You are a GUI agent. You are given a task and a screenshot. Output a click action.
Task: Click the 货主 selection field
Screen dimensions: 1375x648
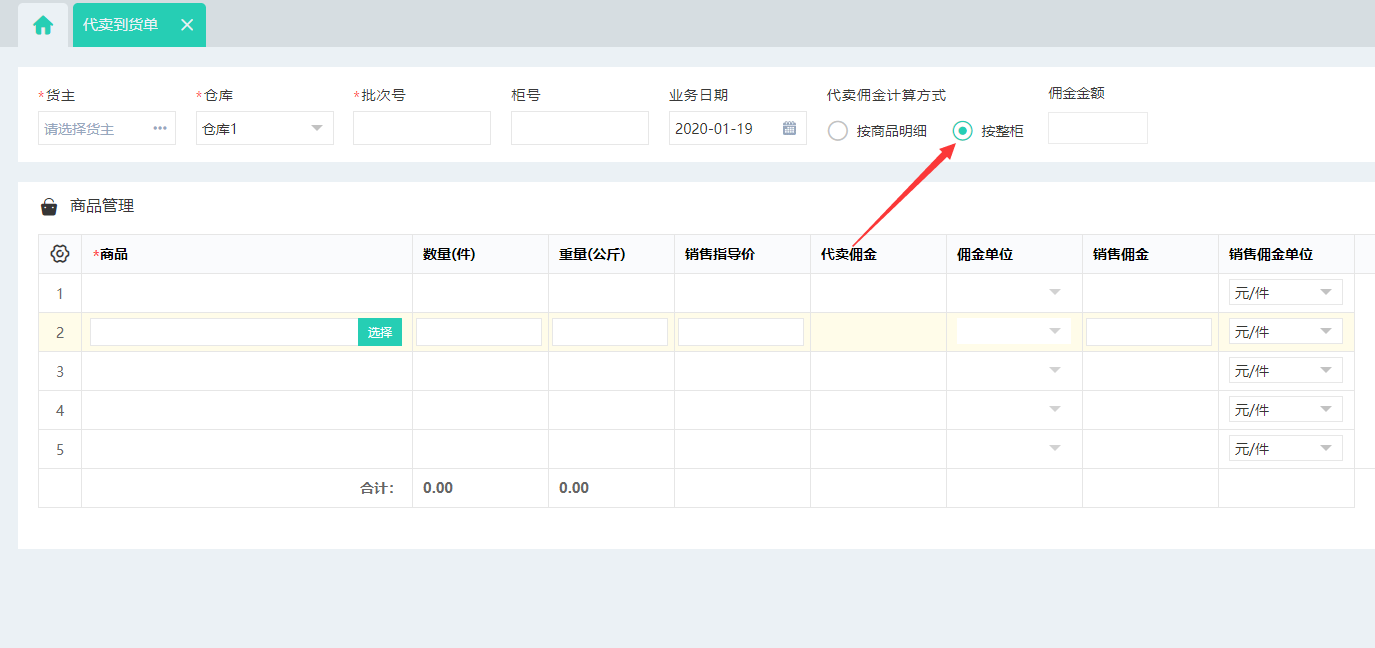click(107, 128)
